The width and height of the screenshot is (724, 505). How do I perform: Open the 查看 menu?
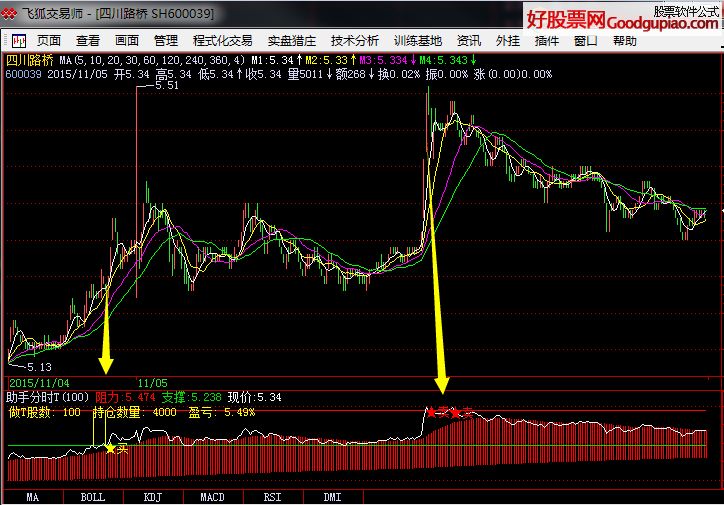coord(88,41)
